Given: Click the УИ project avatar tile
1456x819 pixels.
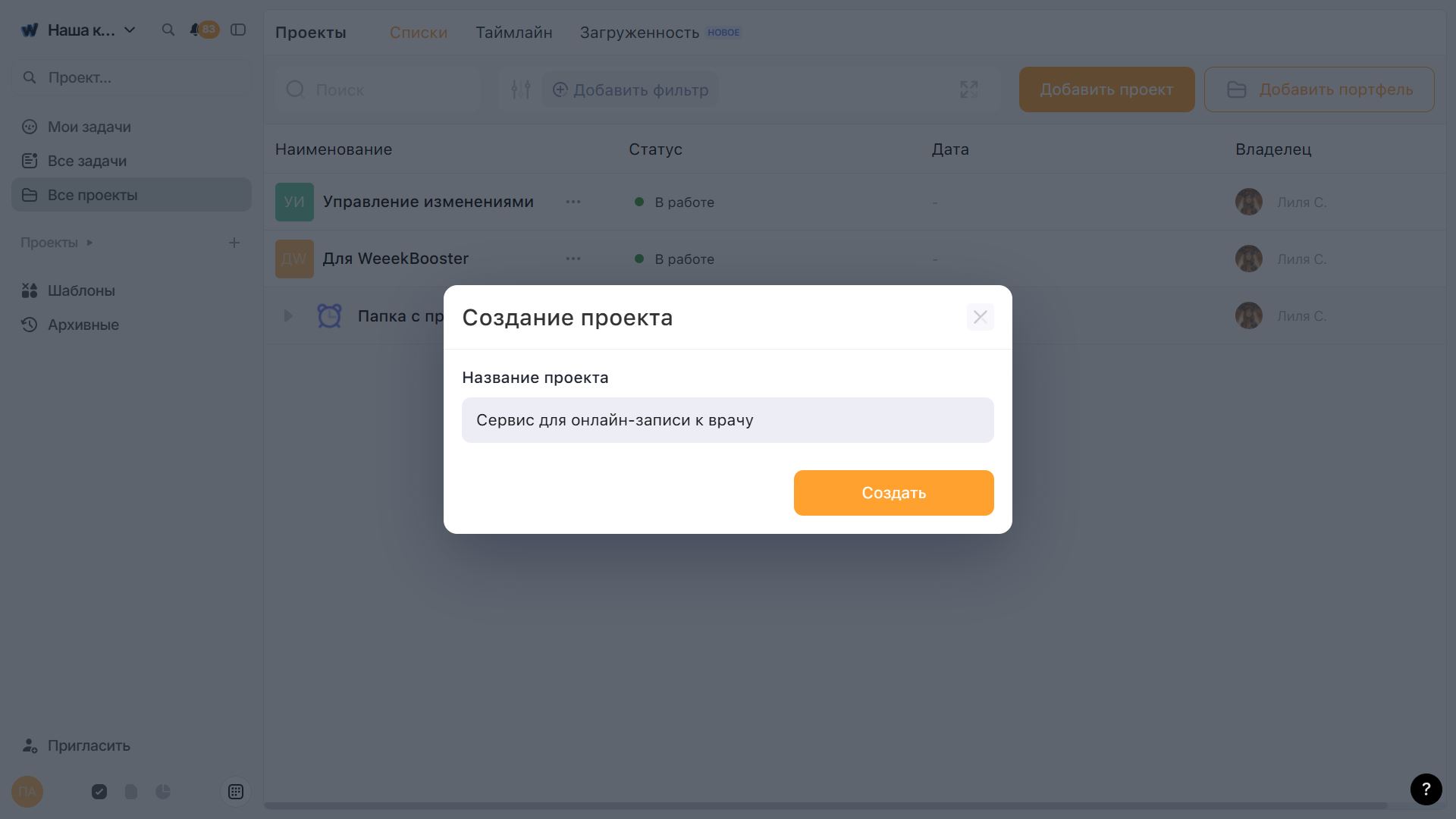Looking at the screenshot, I should tap(294, 202).
